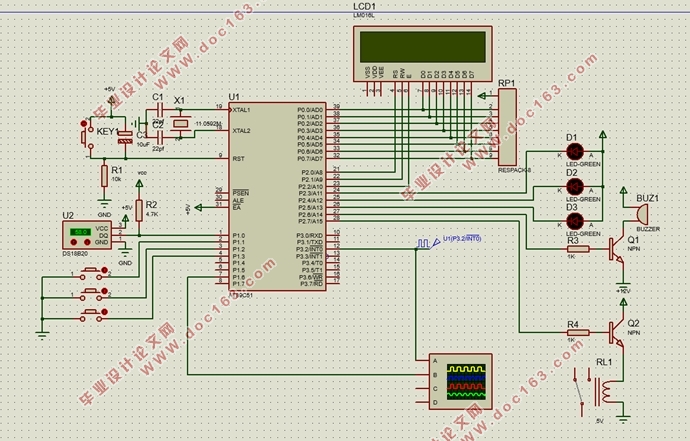Select the vcc power arrow above R2
The width and height of the screenshot is (690, 441).
139,184
